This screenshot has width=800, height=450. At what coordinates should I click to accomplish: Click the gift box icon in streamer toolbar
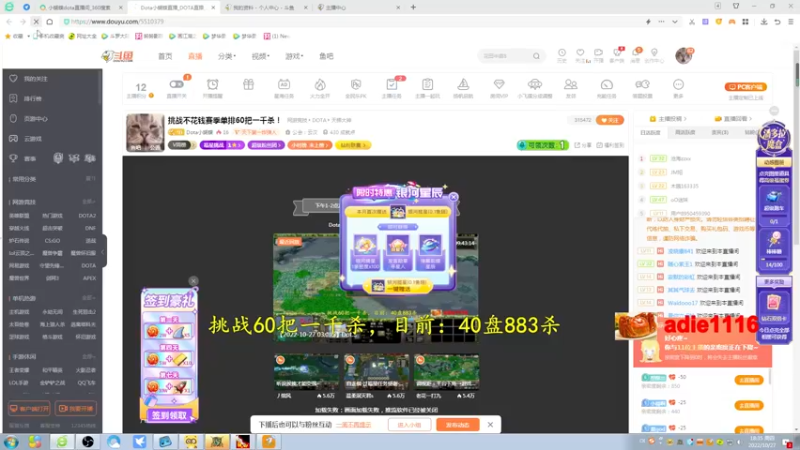pos(248,85)
